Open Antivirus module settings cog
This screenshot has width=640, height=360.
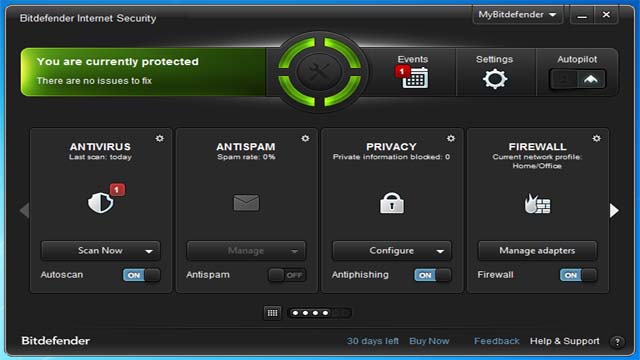tap(160, 138)
